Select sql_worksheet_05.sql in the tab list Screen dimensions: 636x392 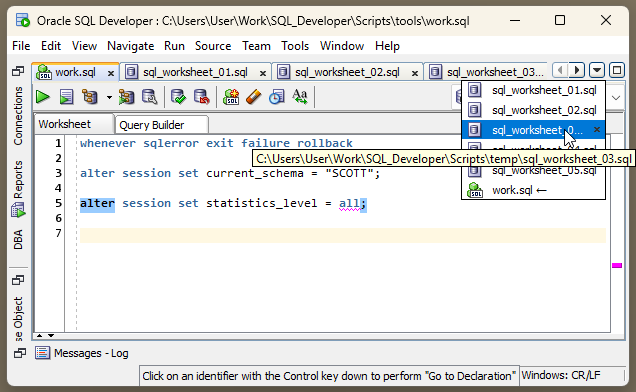(x=533, y=171)
